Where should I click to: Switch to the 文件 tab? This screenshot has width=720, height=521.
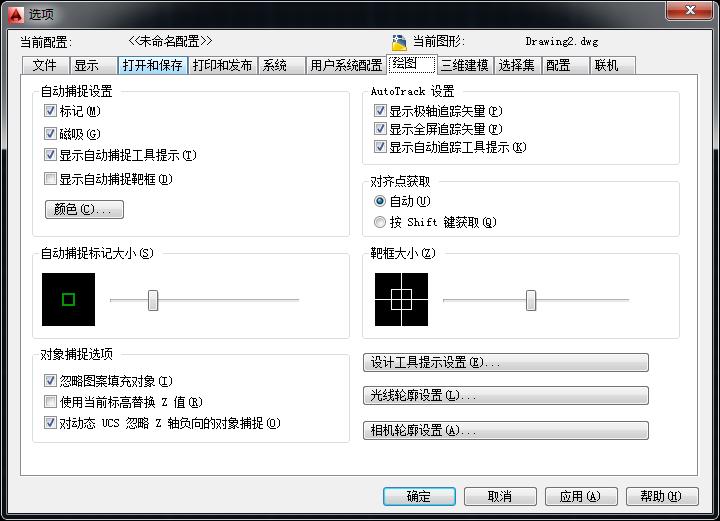(x=45, y=65)
